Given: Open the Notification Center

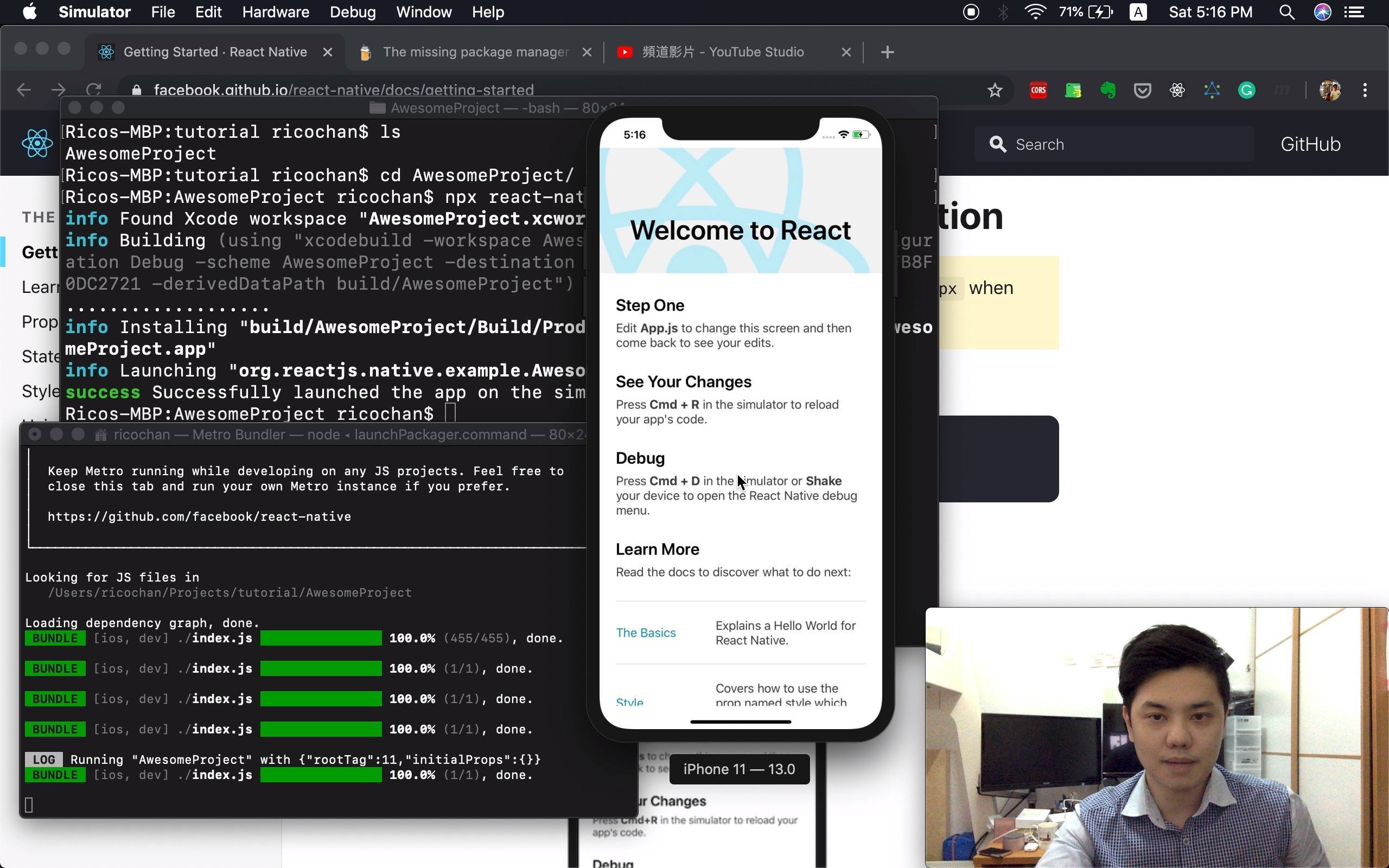Looking at the screenshot, I should coord(1355,12).
